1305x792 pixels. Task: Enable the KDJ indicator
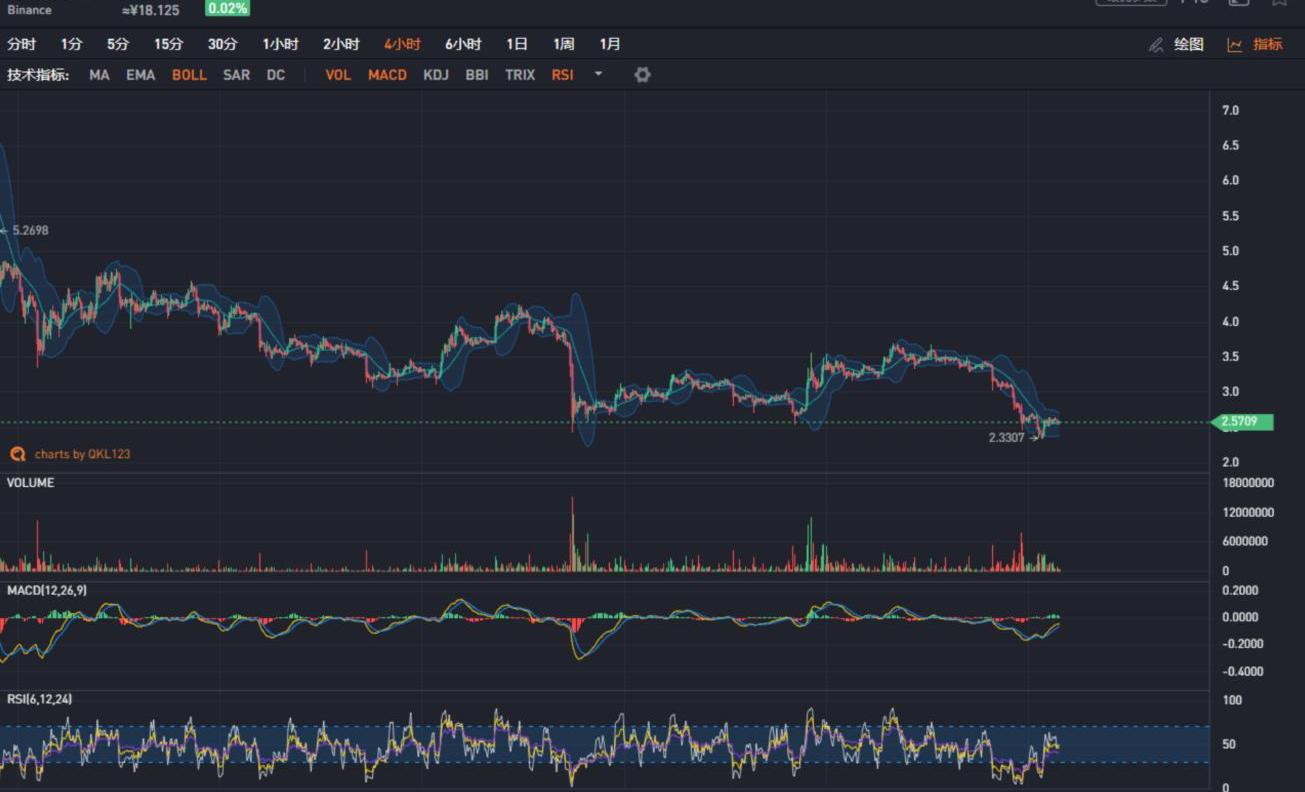click(436, 75)
